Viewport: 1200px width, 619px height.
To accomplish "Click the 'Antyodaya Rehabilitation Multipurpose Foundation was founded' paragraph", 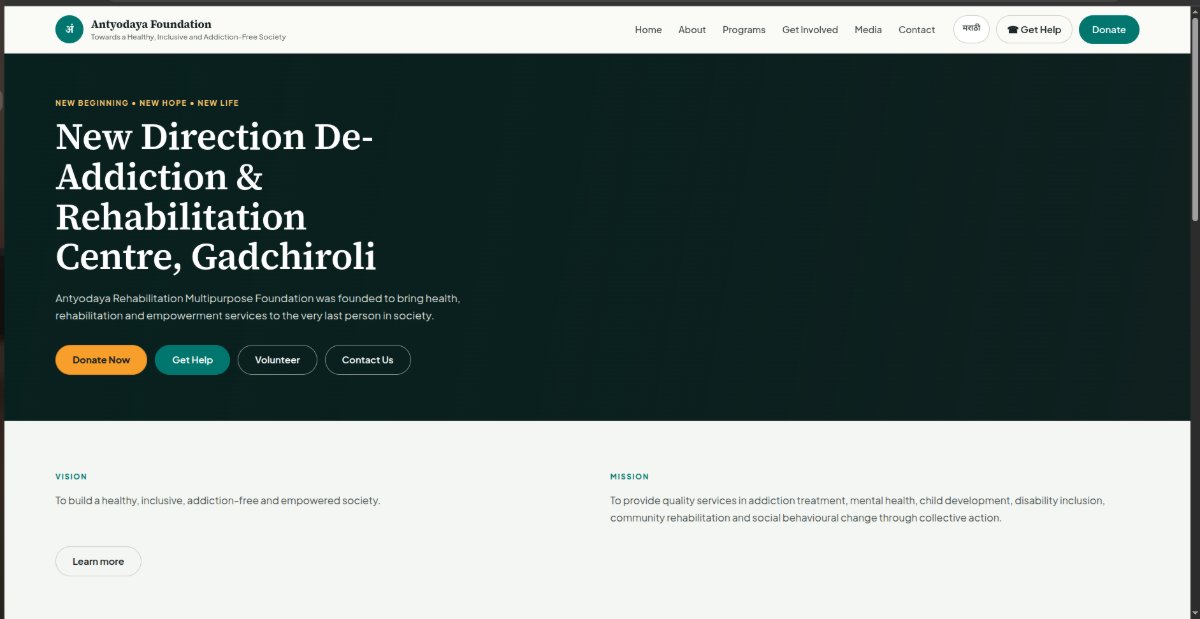I will [x=258, y=307].
